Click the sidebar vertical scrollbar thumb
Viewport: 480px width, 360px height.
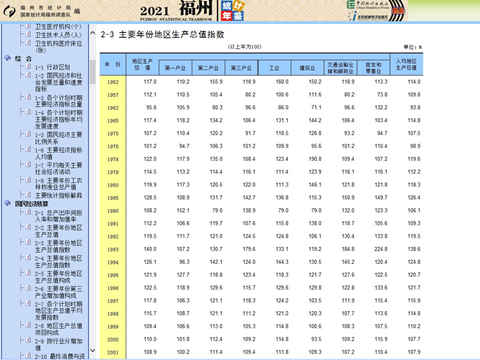click(x=93, y=72)
